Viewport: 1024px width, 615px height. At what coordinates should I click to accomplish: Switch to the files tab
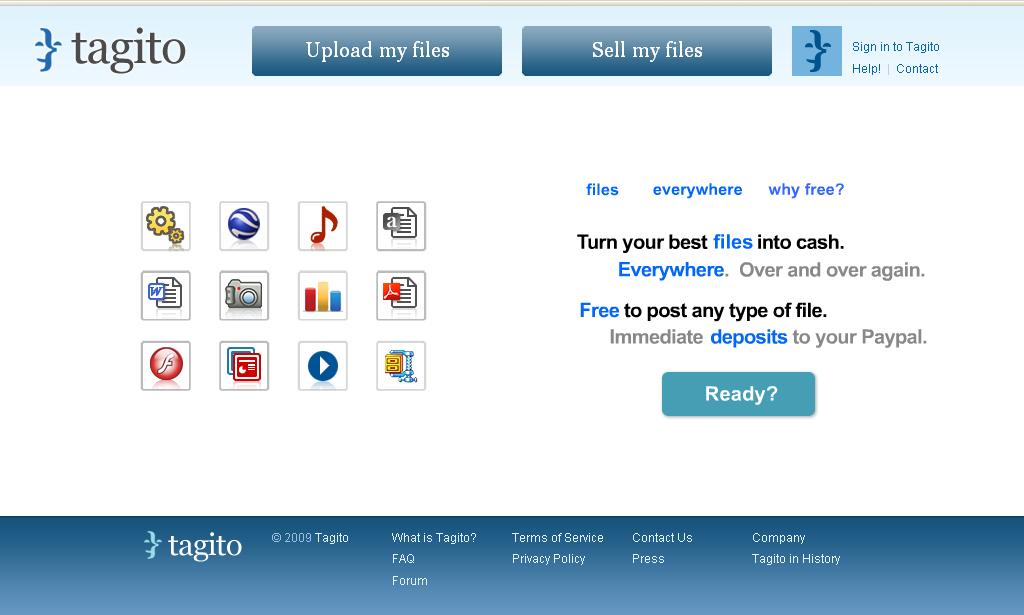pyautogui.click(x=602, y=189)
